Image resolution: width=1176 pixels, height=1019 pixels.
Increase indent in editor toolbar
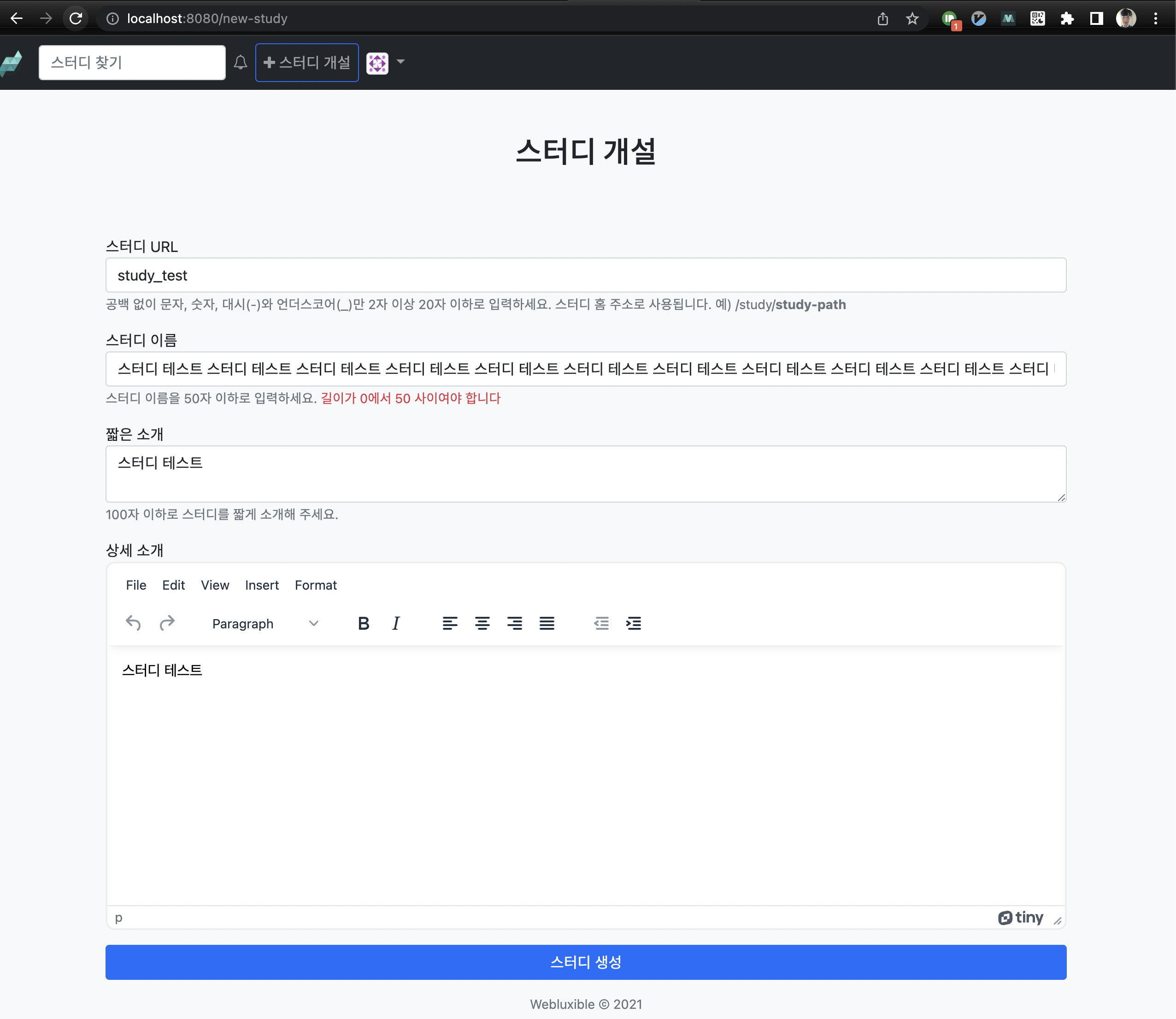pos(634,624)
